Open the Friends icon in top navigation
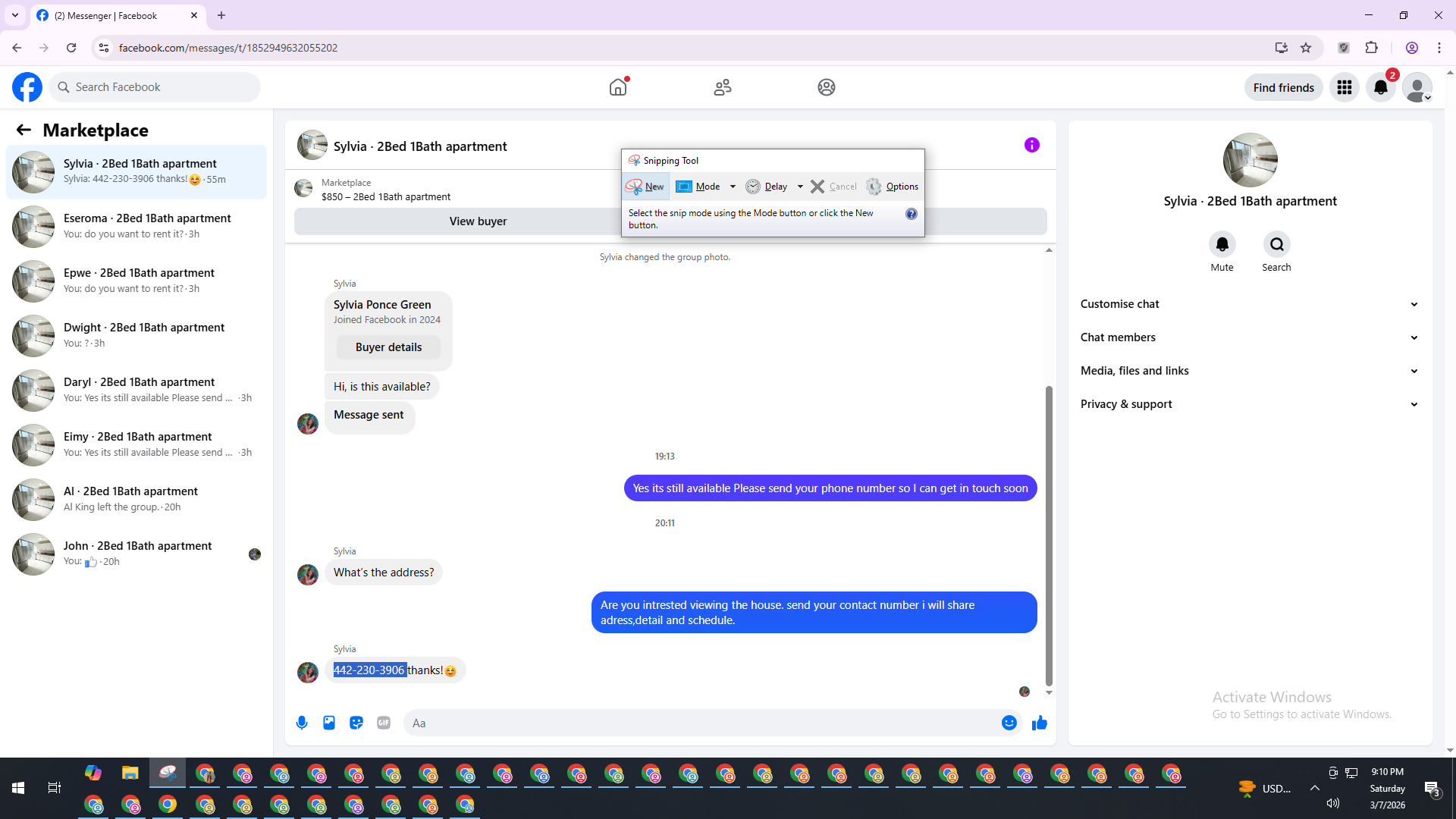Screen dimensions: 1456x819 [723, 87]
